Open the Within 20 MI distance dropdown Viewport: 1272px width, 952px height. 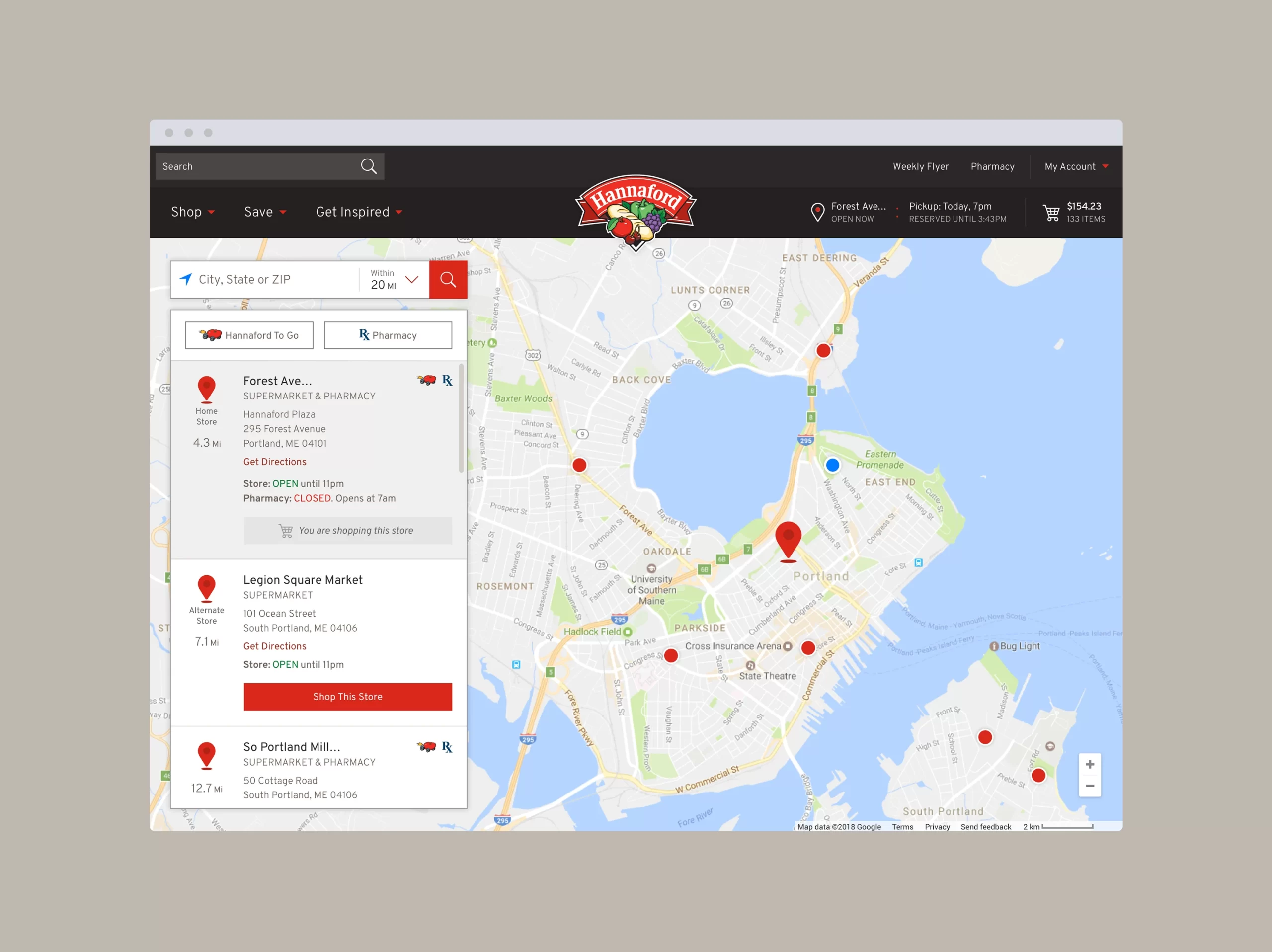[394, 279]
